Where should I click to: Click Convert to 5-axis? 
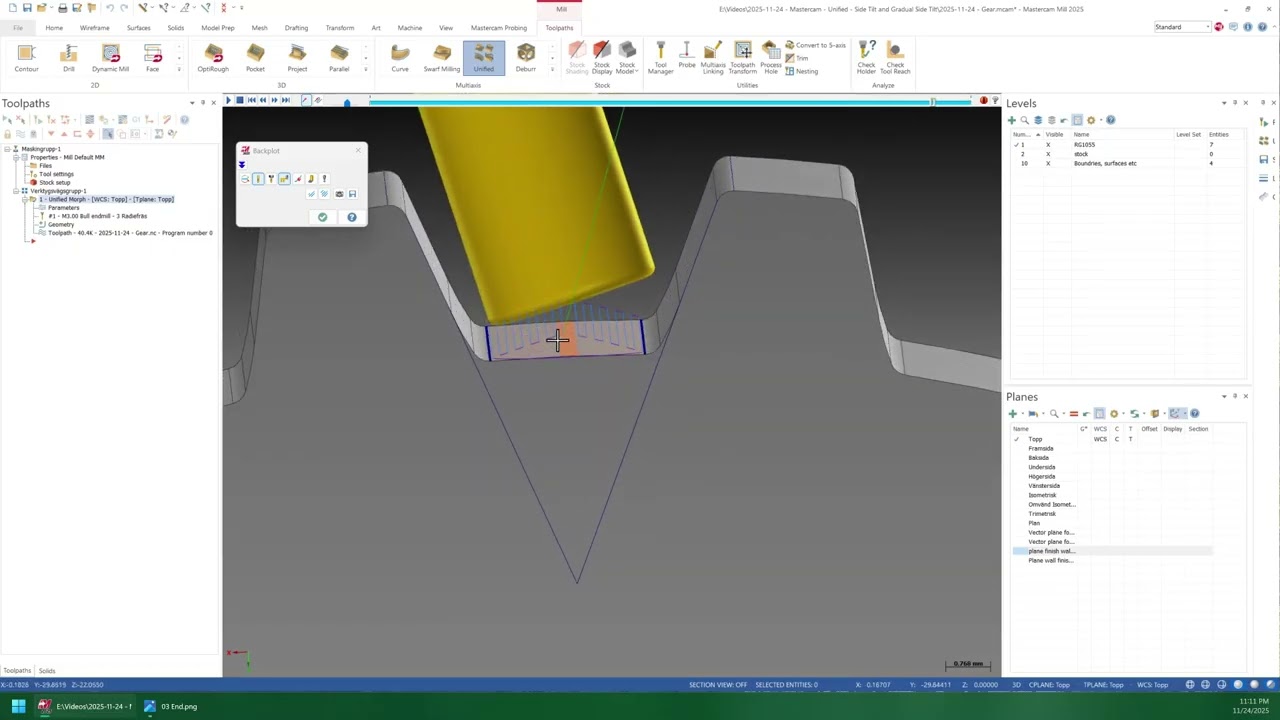(x=815, y=45)
